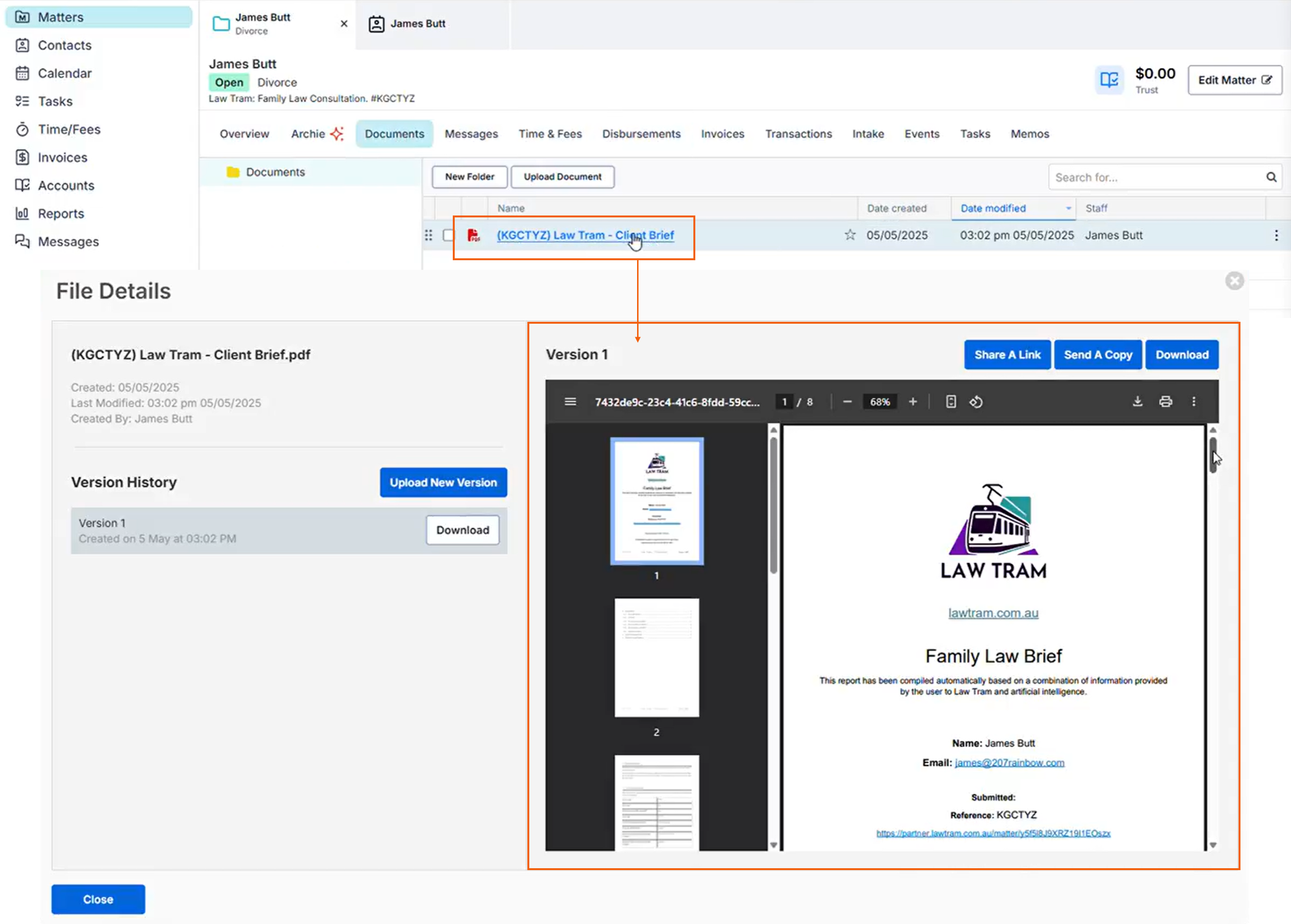Click the PDF page vertical scrollbar thumb
The image size is (1291, 924).
pos(1213,455)
